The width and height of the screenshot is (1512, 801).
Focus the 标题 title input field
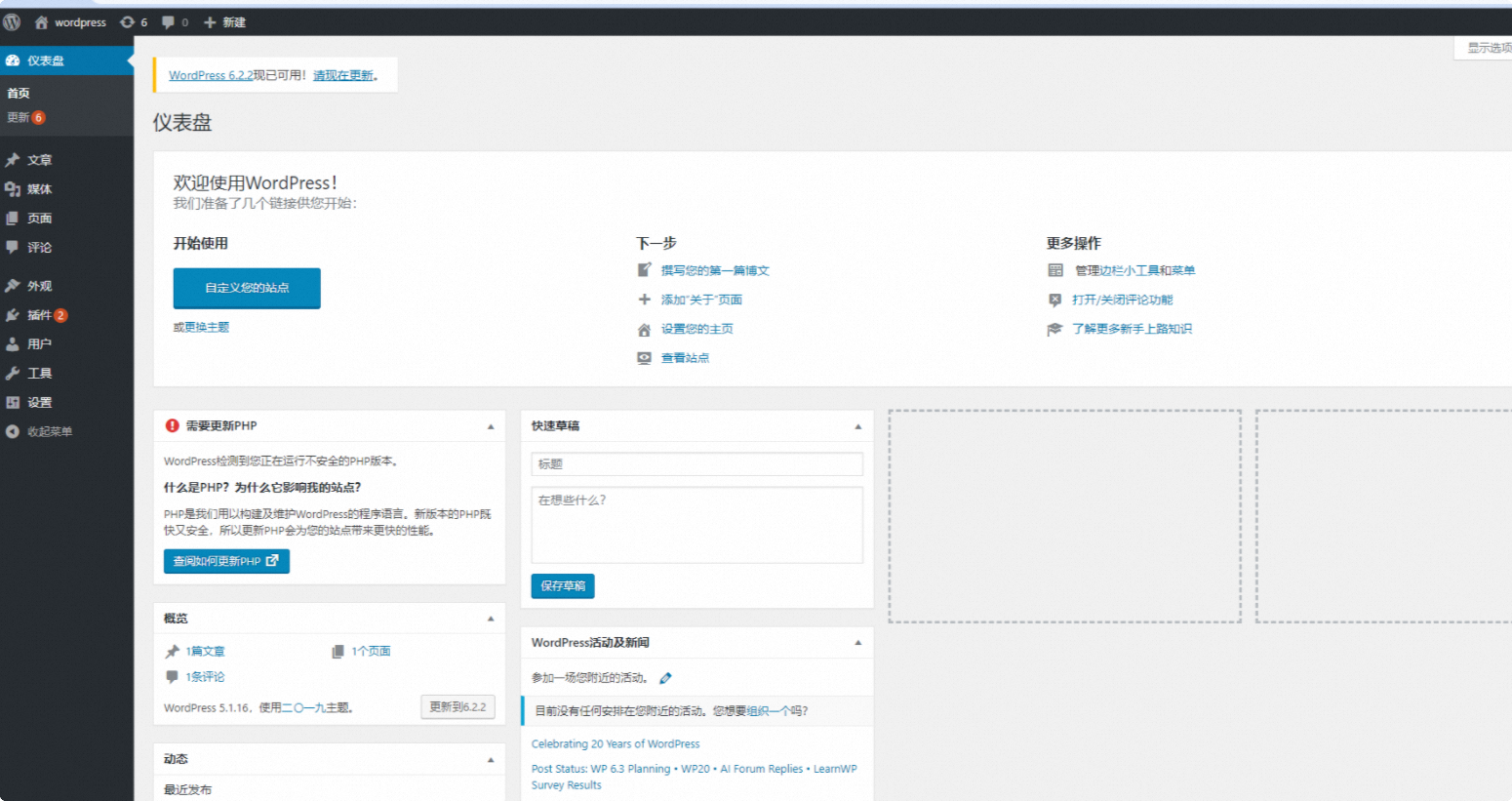(696, 464)
